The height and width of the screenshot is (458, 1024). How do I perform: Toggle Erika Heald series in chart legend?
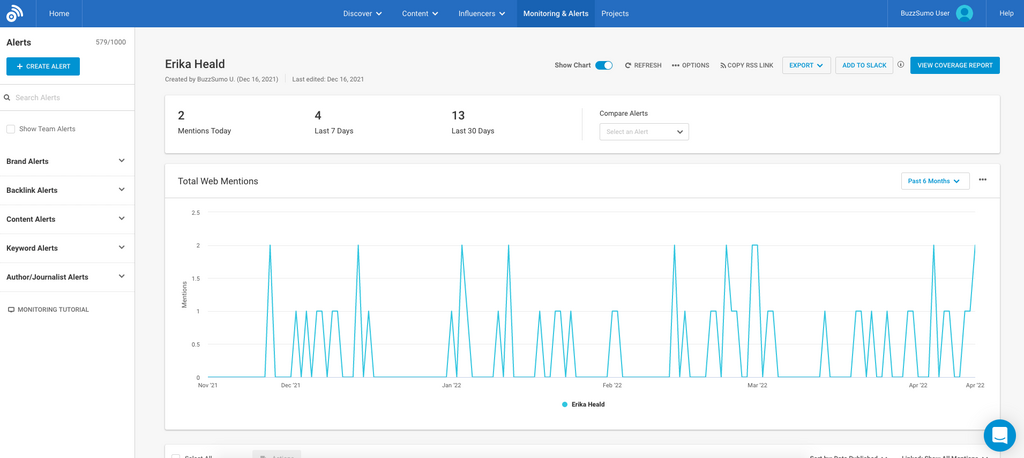tap(583, 404)
